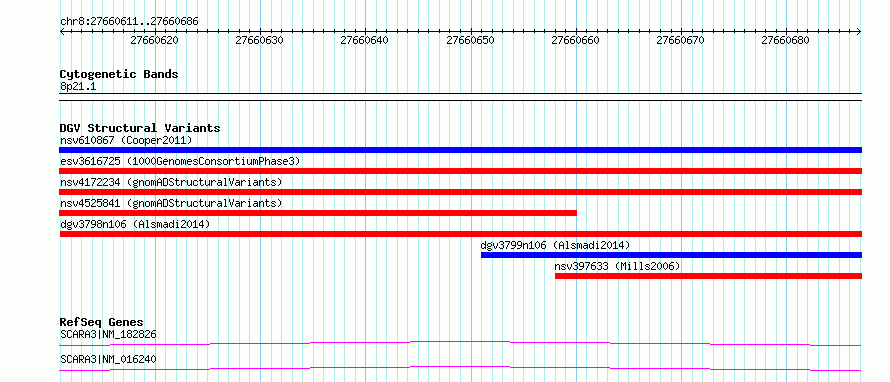The image size is (890, 382).
Task: Select the nsv397633 red variant bar
Action: click(708, 276)
